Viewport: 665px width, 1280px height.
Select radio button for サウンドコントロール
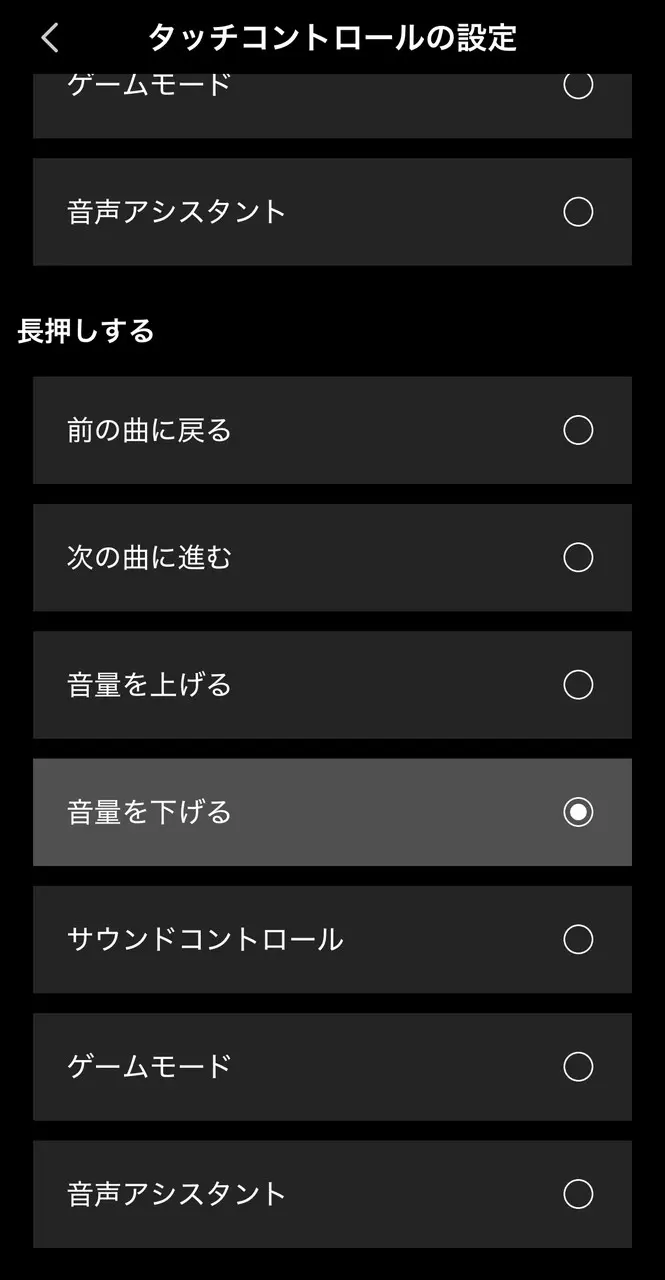[578, 939]
